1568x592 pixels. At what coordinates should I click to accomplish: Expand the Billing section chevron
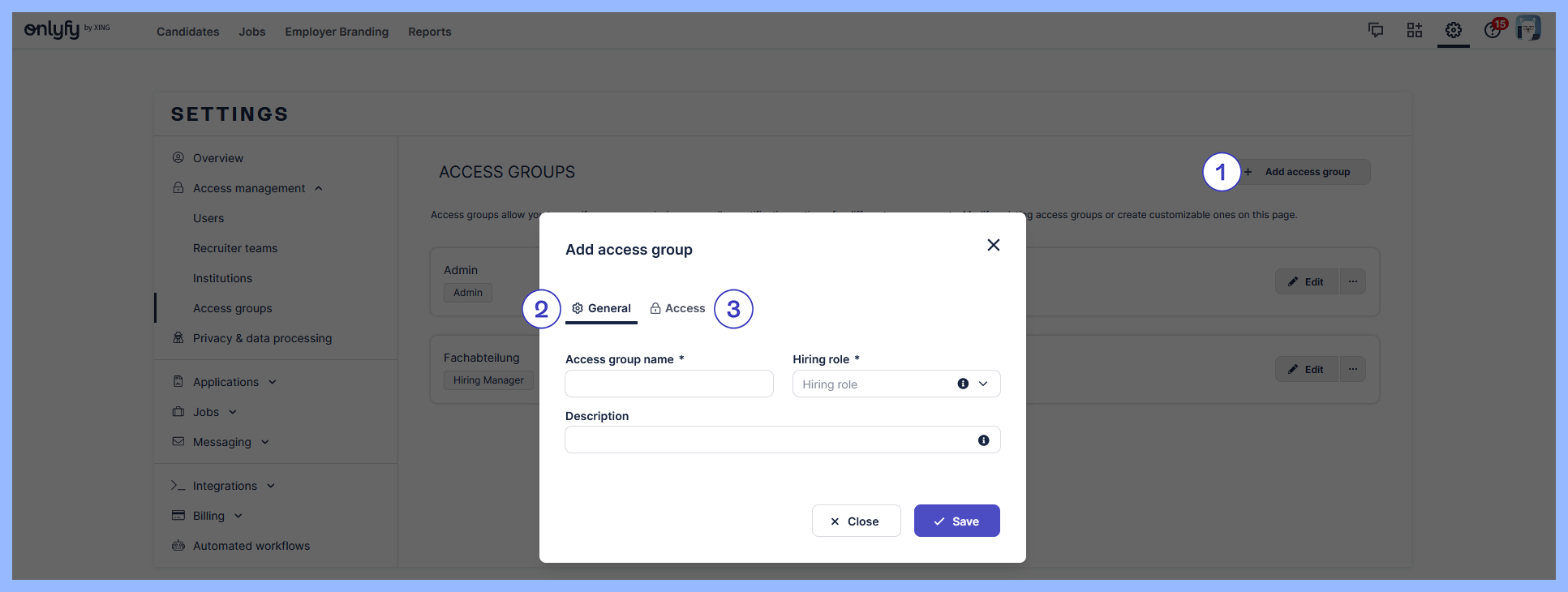(x=238, y=516)
